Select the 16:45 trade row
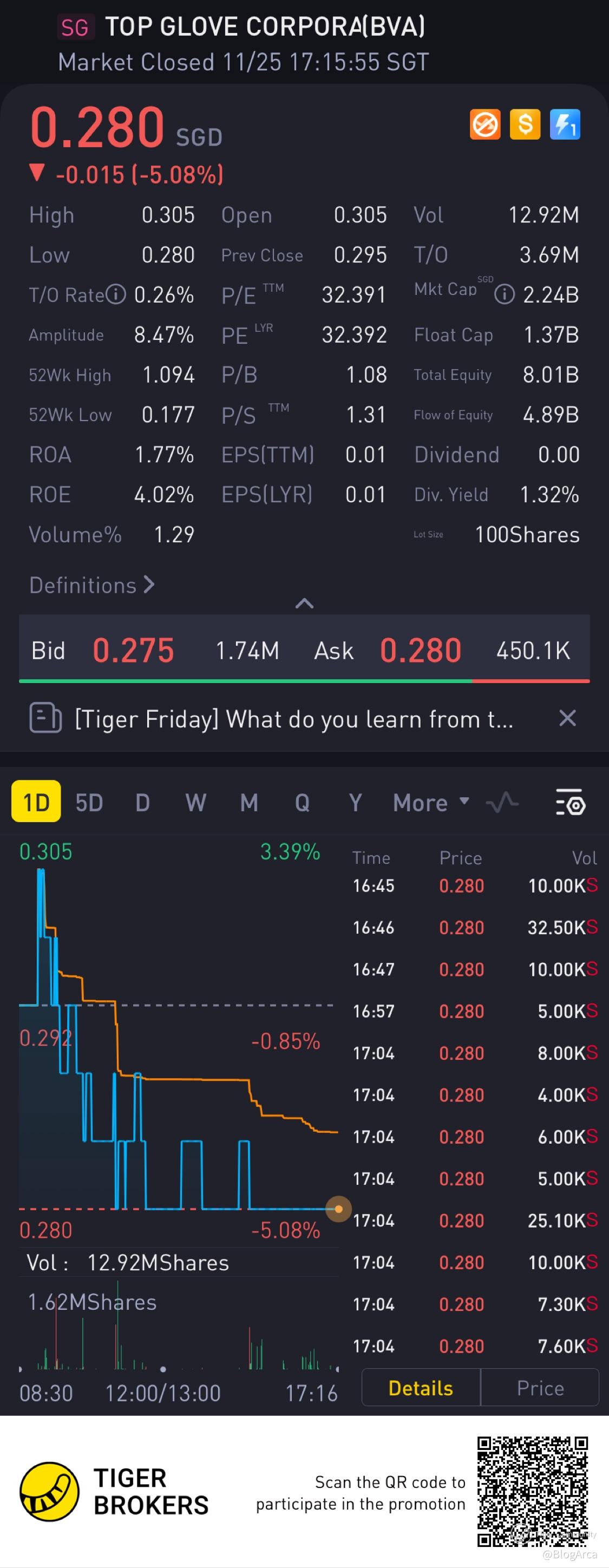 [x=475, y=885]
